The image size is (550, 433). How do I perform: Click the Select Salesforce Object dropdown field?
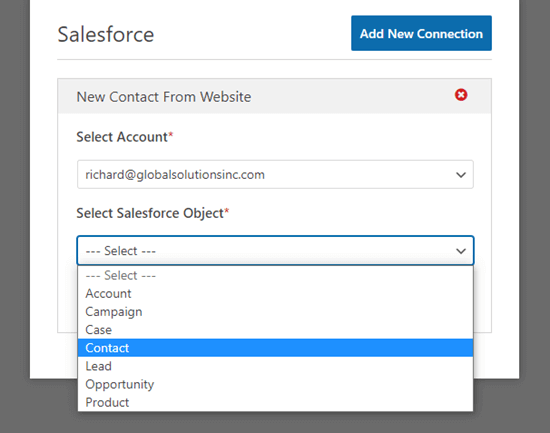point(275,251)
